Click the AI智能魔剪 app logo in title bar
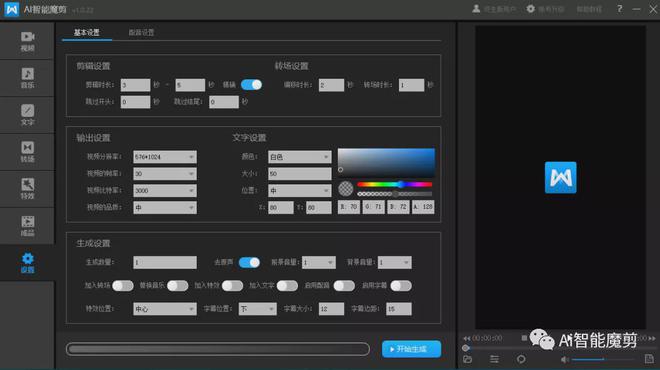The width and height of the screenshot is (660, 370). 11,9
